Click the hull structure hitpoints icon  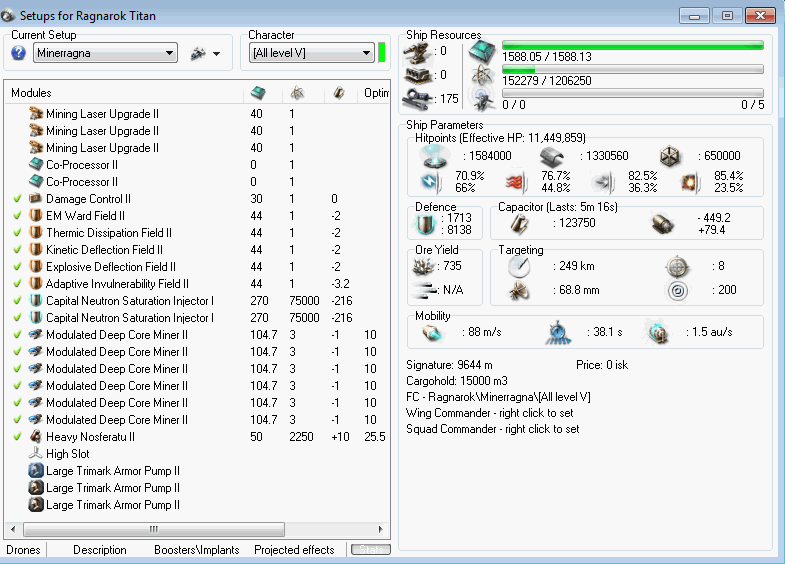(670, 157)
